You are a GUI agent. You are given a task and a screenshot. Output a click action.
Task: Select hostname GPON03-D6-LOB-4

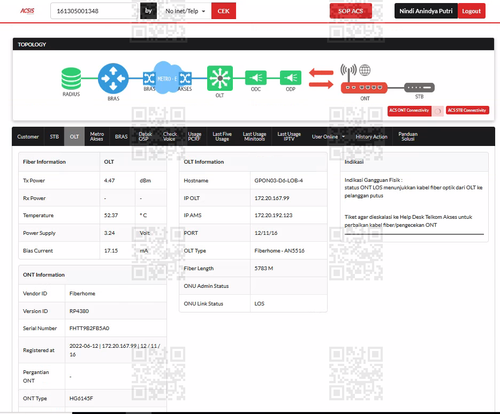tap(279, 181)
